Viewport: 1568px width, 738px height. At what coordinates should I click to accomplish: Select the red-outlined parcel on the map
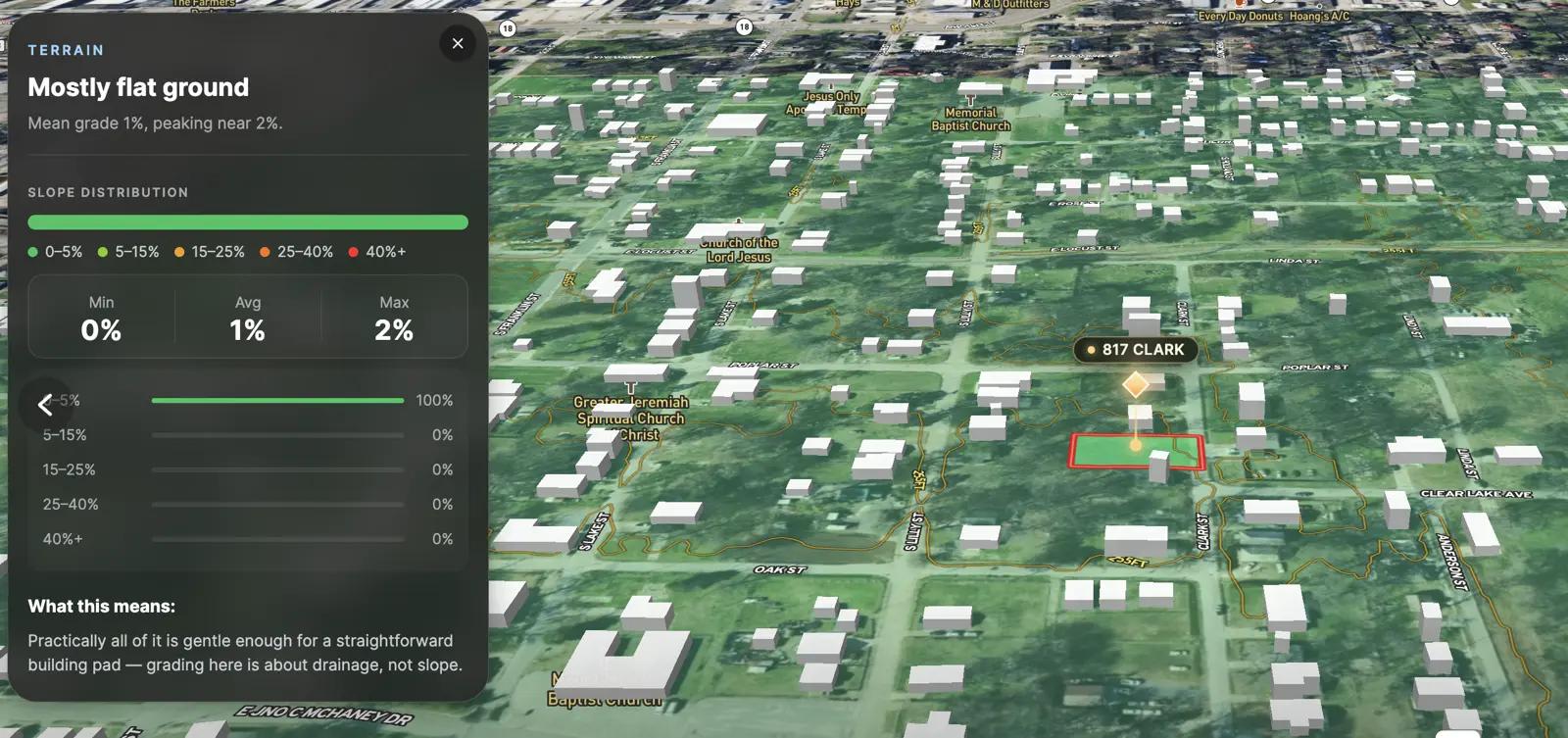click(1136, 452)
